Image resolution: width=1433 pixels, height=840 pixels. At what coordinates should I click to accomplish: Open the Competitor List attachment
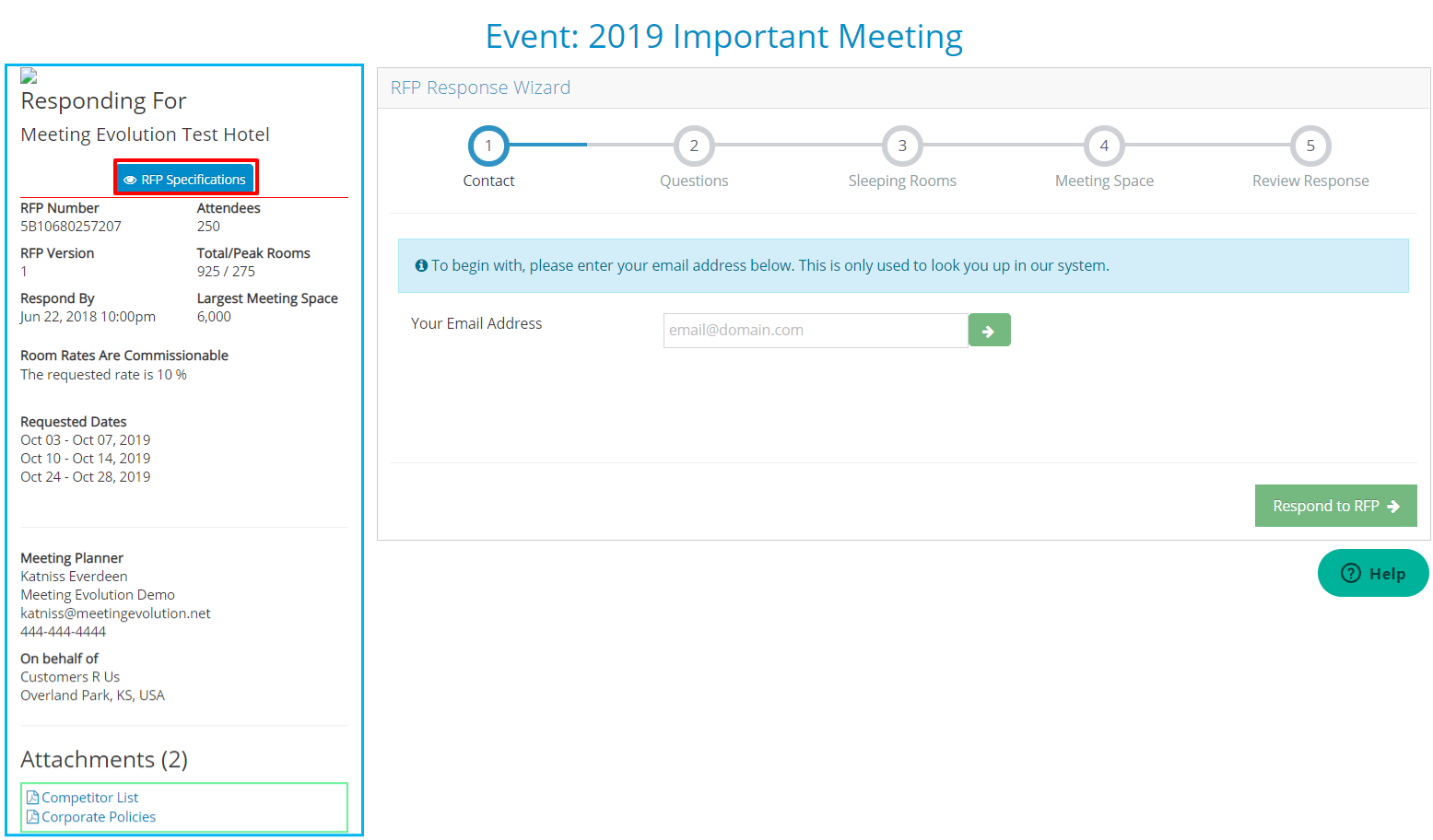(89, 798)
